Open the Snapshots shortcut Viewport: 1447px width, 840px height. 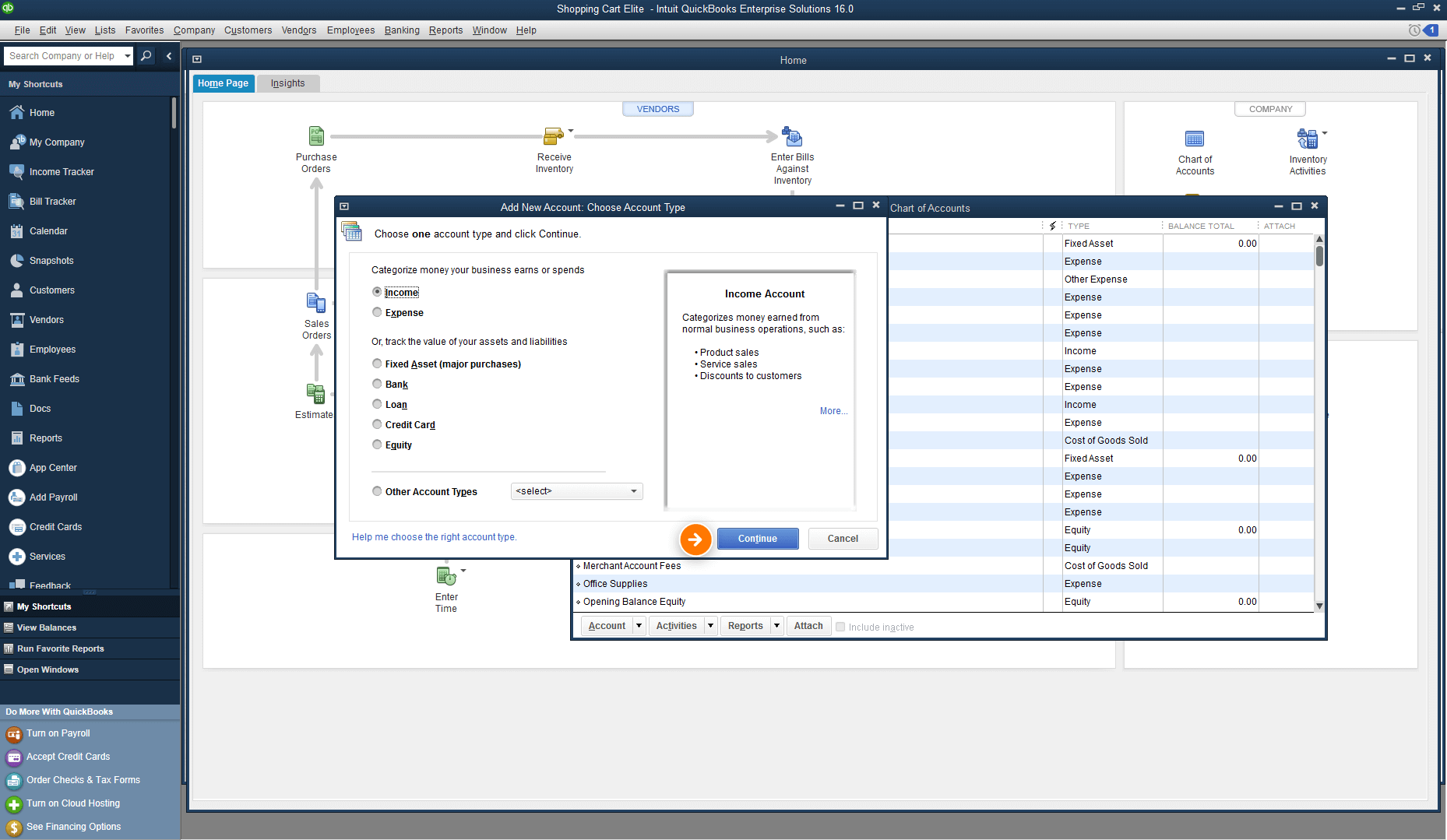[51, 261]
